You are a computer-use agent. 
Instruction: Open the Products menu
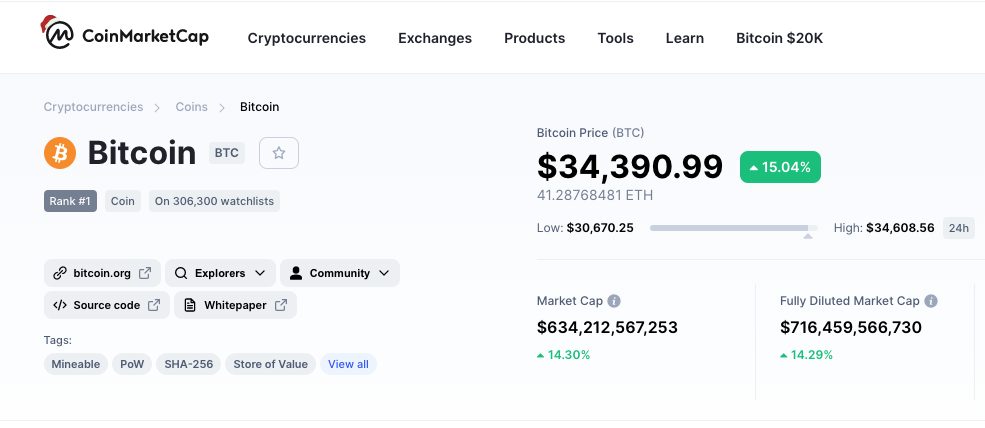[x=535, y=38]
